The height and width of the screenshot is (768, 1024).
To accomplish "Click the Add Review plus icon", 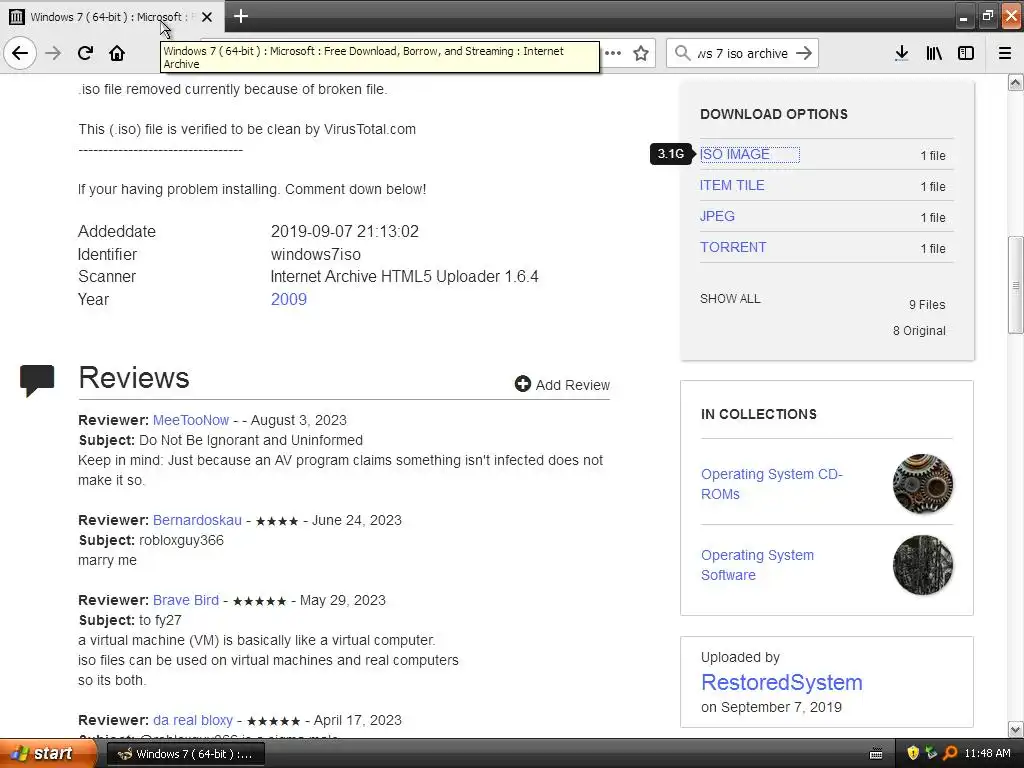I will point(522,384).
